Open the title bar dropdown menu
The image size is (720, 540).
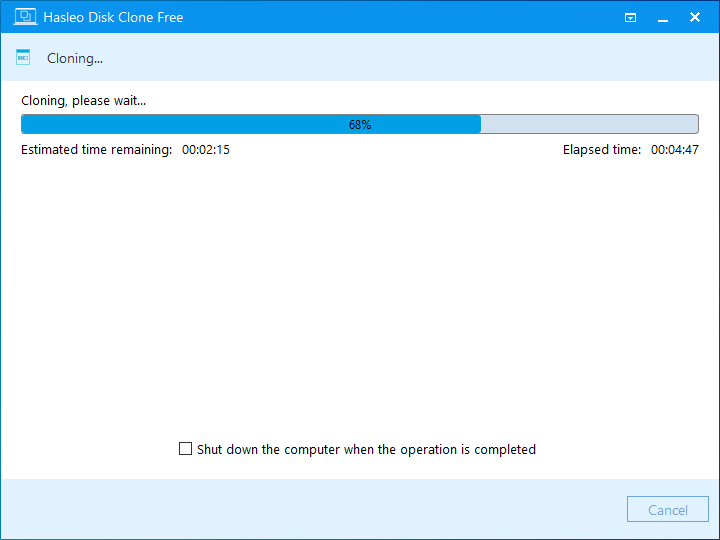pyautogui.click(x=631, y=17)
